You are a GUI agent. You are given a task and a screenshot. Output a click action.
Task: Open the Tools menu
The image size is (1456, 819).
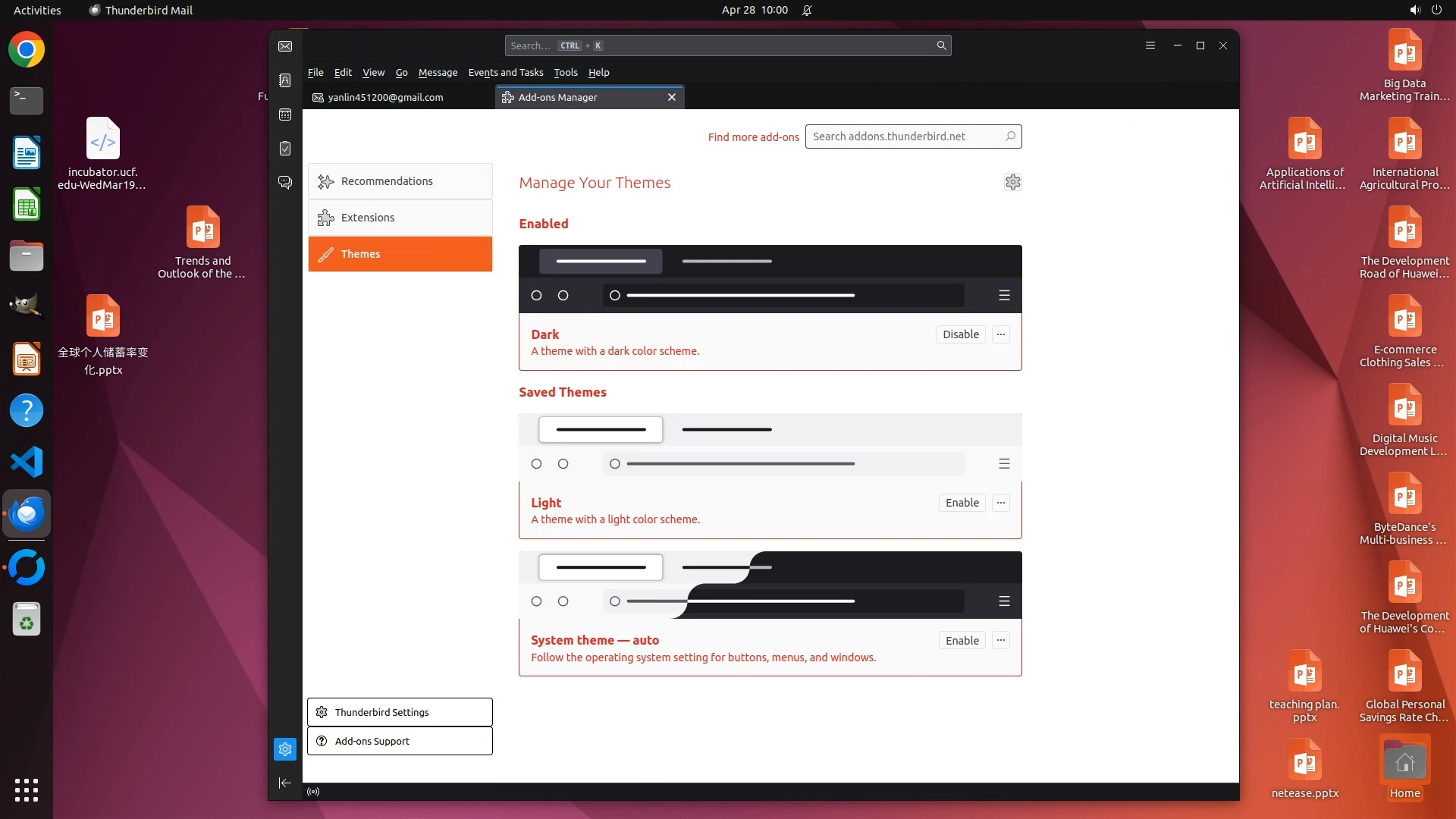tap(565, 73)
